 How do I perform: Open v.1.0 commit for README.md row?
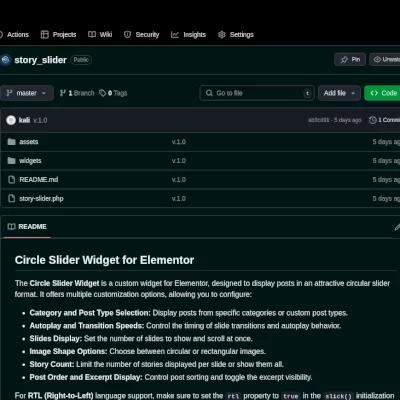coord(179,180)
